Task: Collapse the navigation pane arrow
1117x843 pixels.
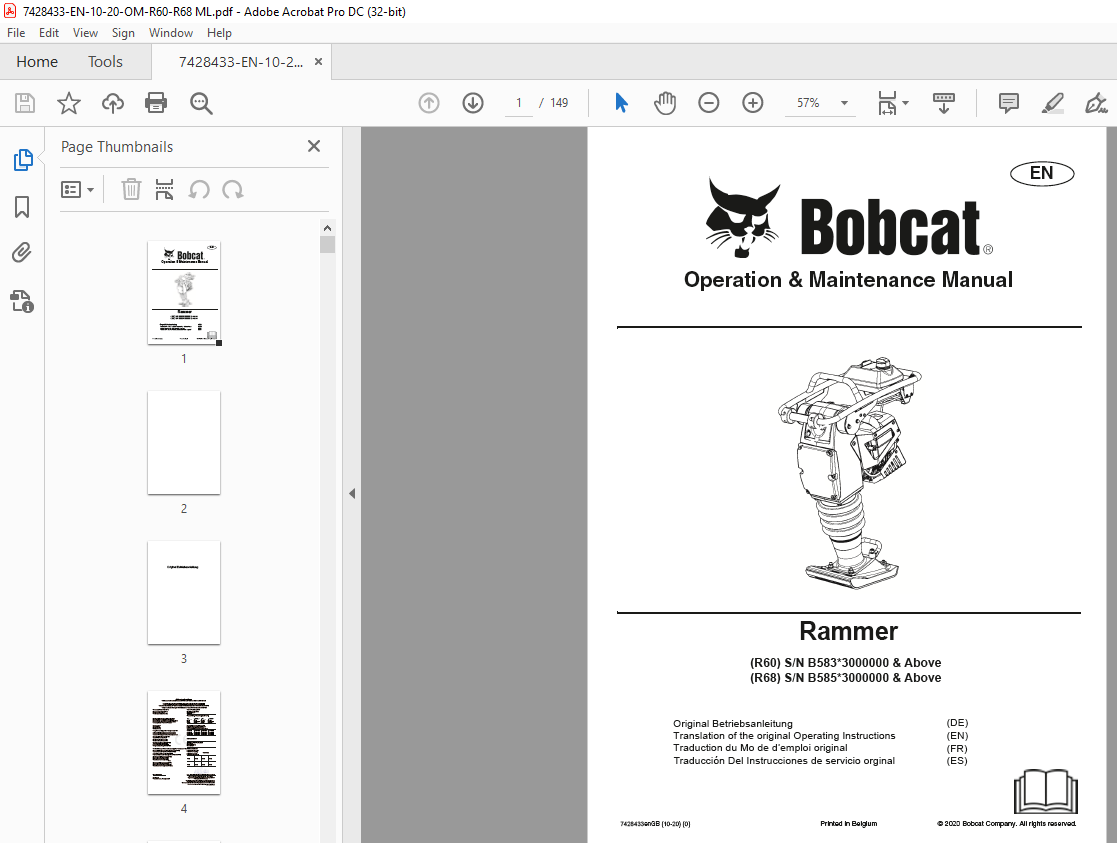Action: click(352, 493)
